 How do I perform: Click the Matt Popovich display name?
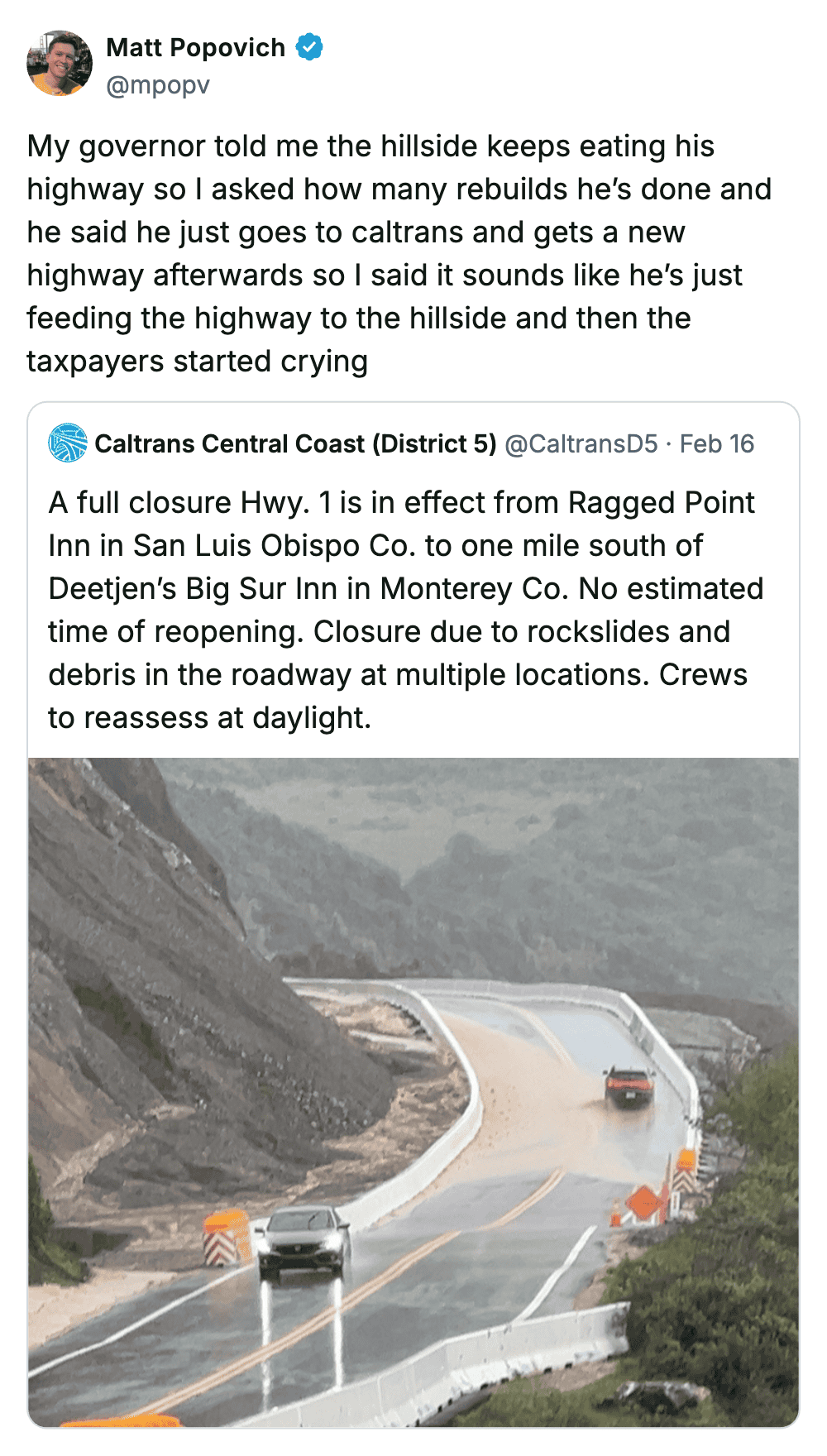(x=196, y=48)
